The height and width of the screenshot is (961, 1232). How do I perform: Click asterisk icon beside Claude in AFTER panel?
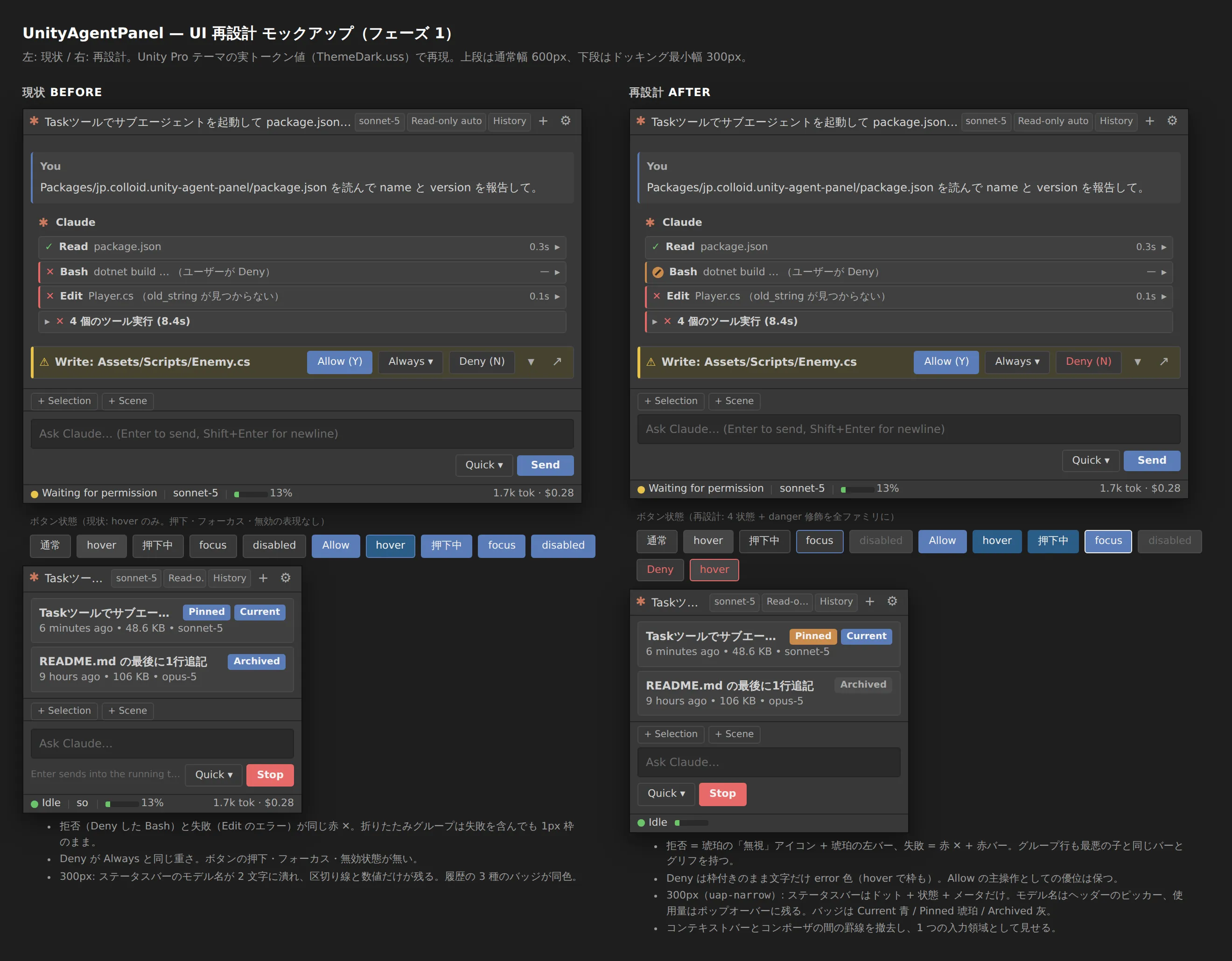point(650,222)
